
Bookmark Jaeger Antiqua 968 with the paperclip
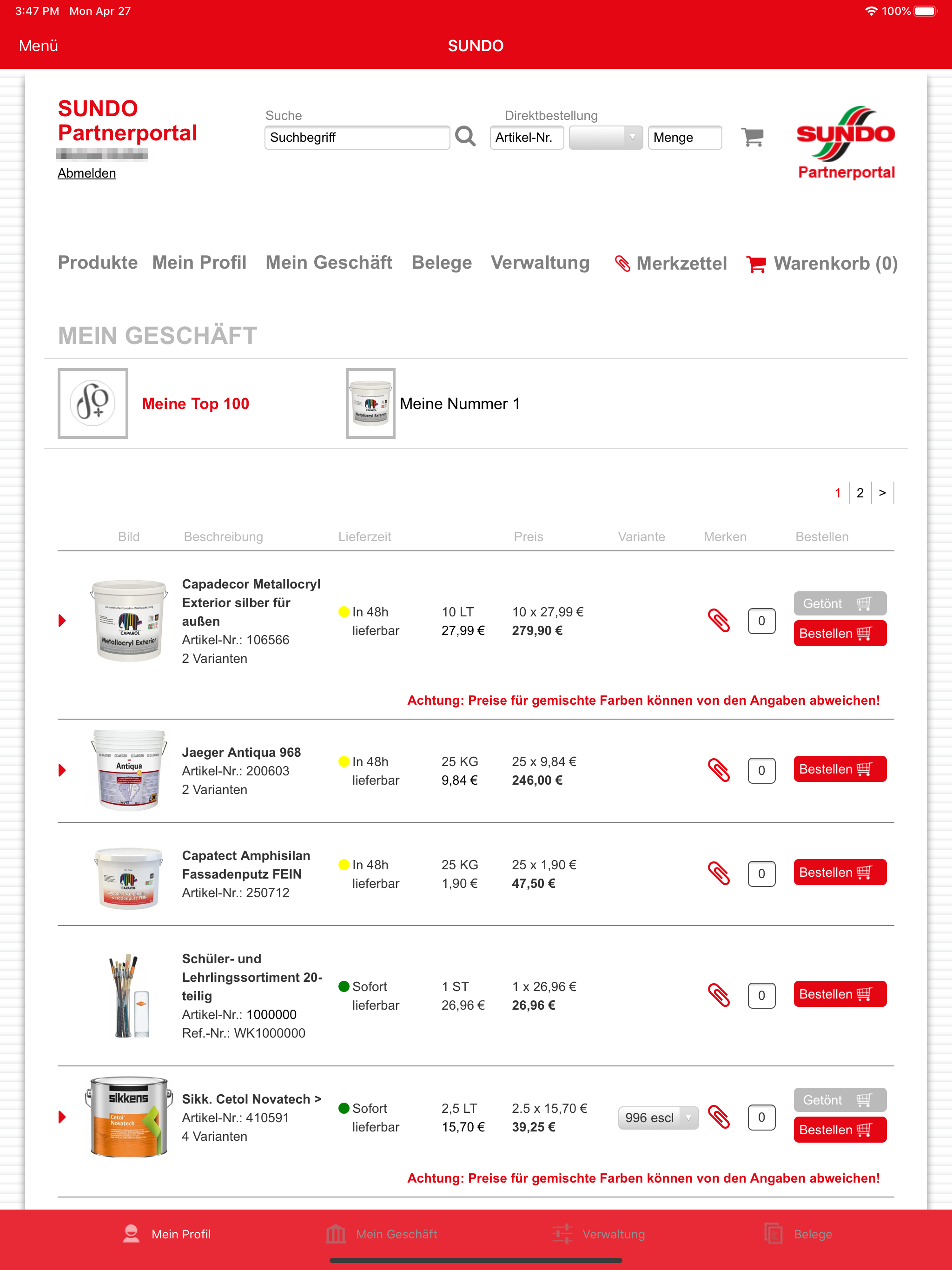(x=718, y=770)
